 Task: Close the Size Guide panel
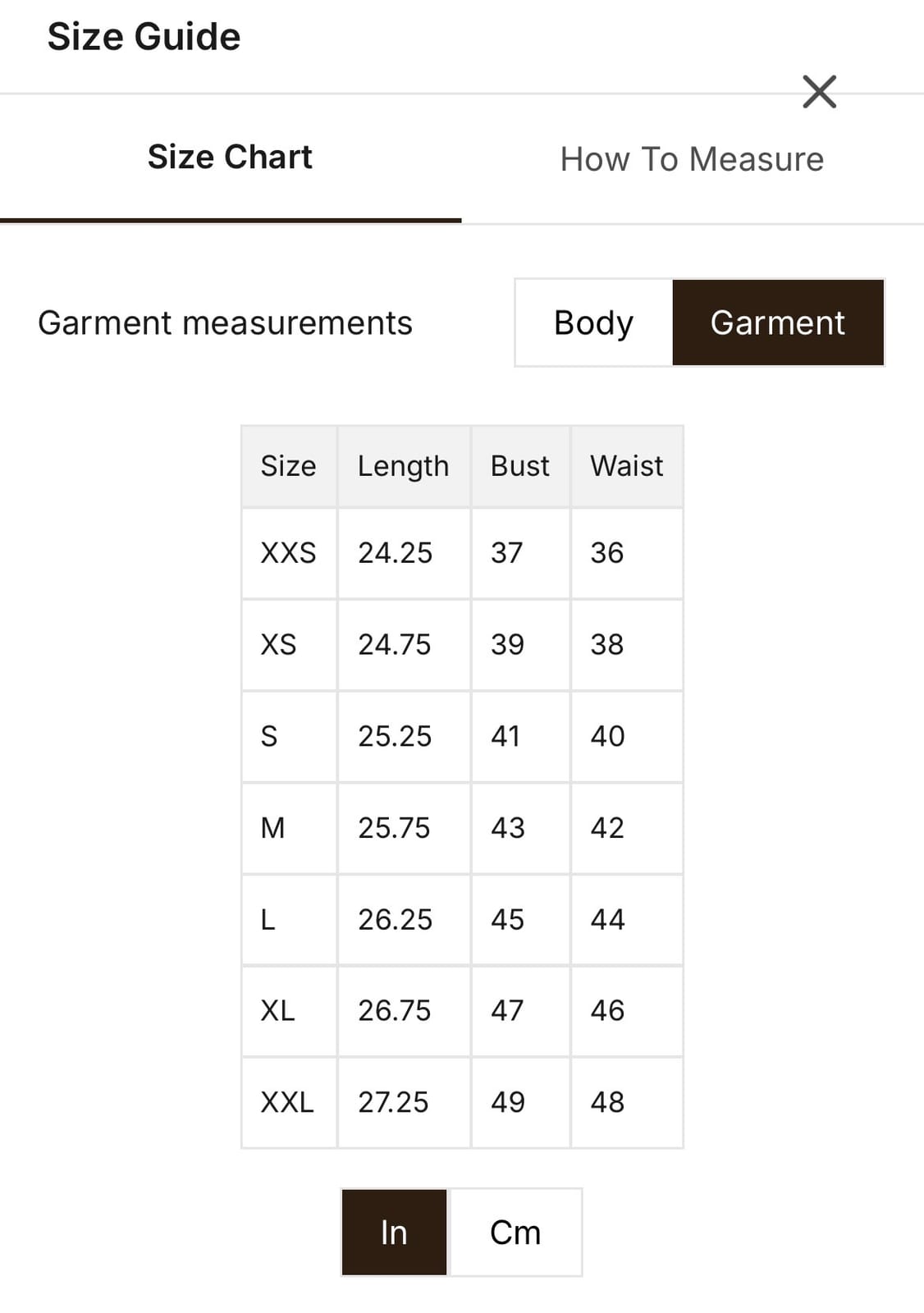(x=819, y=92)
